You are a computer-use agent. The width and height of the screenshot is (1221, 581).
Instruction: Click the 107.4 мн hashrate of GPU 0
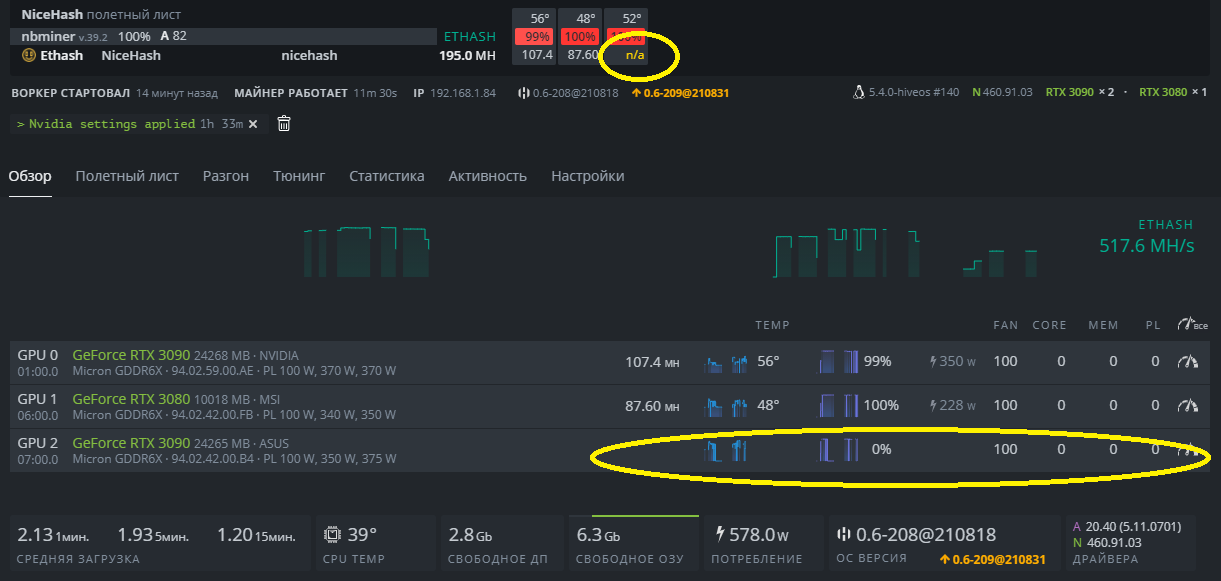652,362
